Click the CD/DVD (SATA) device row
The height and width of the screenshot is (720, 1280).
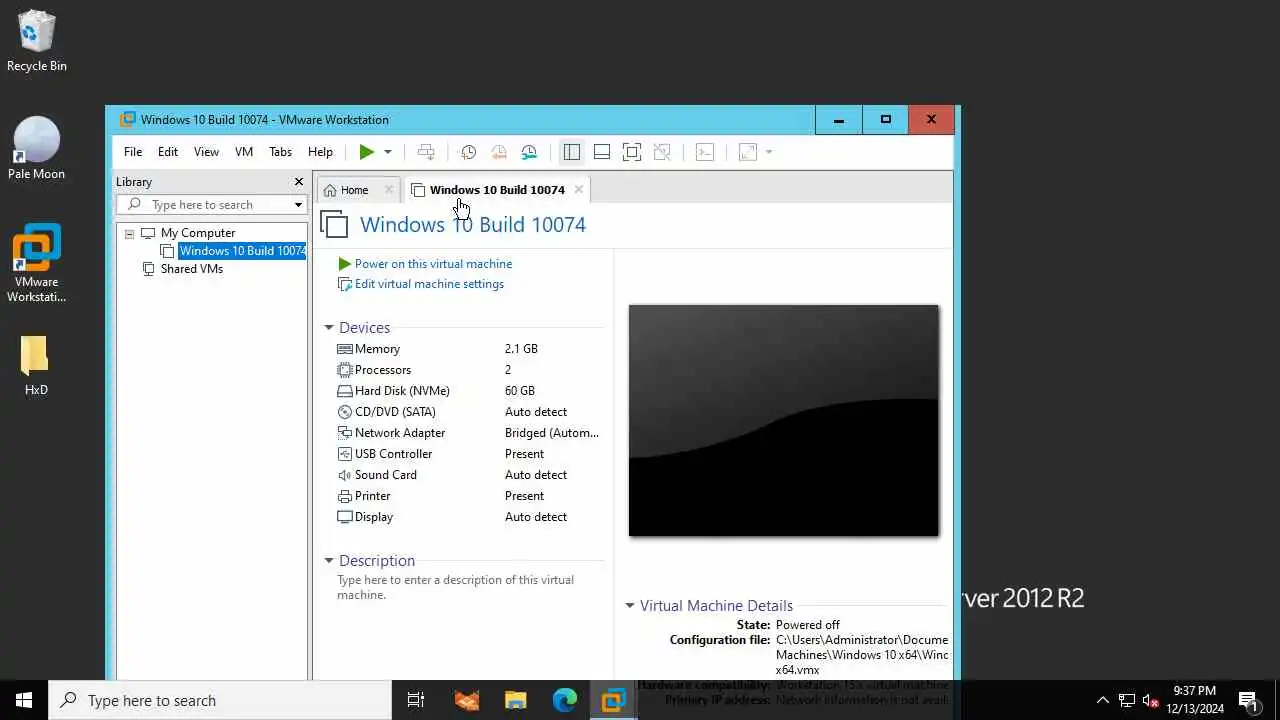pos(469,412)
